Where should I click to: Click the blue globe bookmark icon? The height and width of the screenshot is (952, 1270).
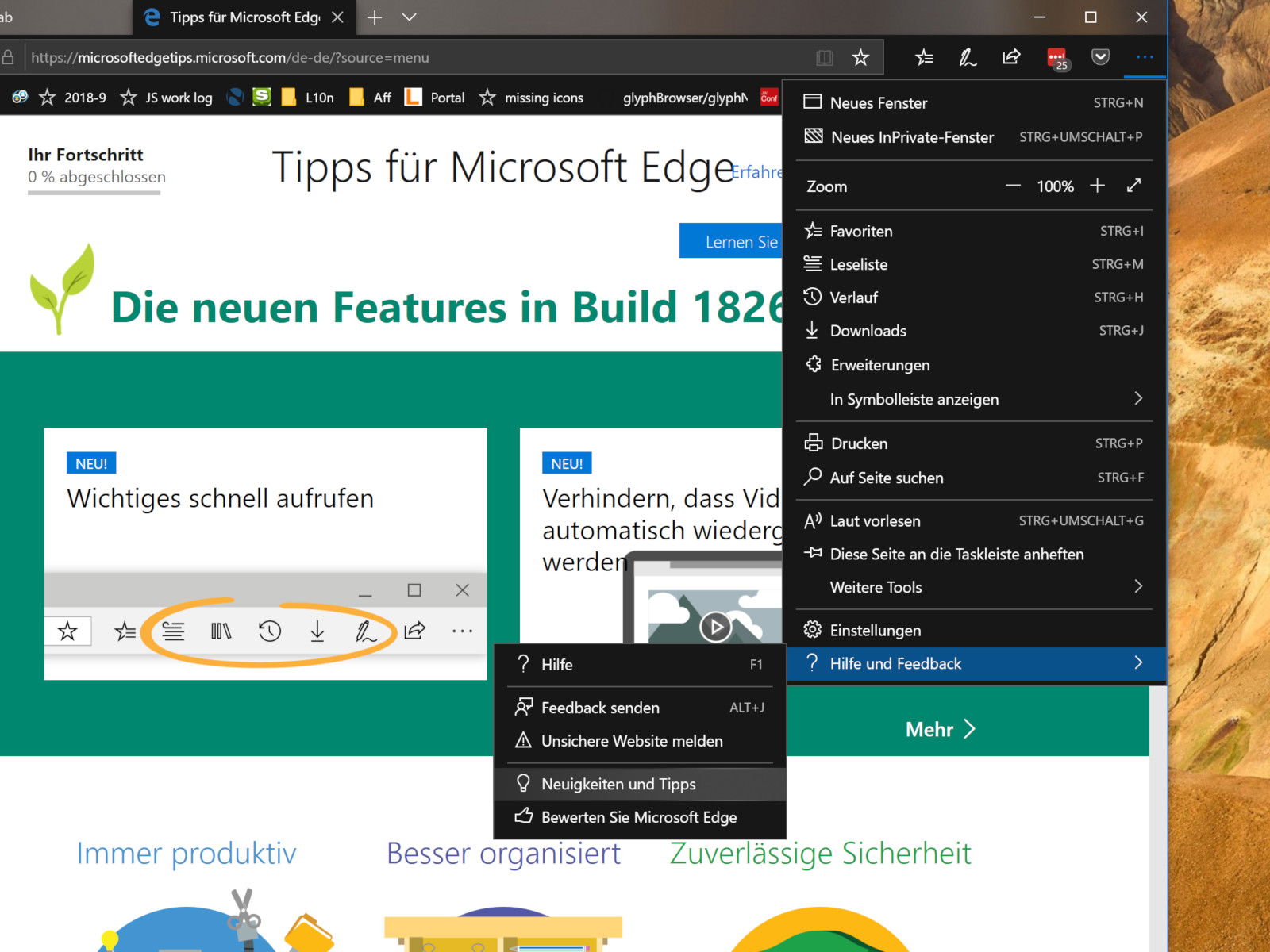[x=235, y=97]
